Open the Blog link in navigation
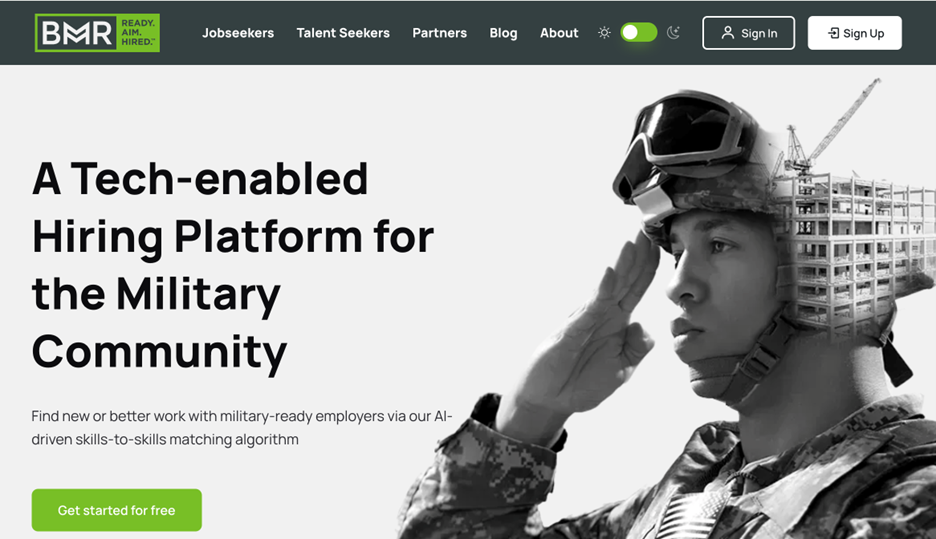 click(503, 33)
